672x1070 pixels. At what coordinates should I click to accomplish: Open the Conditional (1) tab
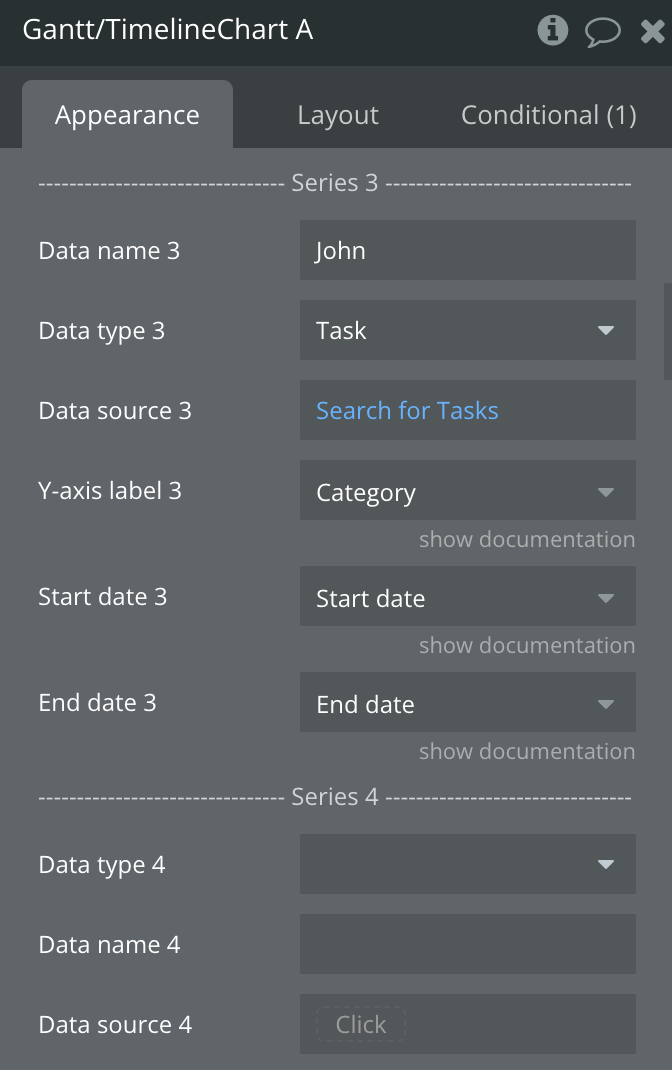tap(548, 115)
